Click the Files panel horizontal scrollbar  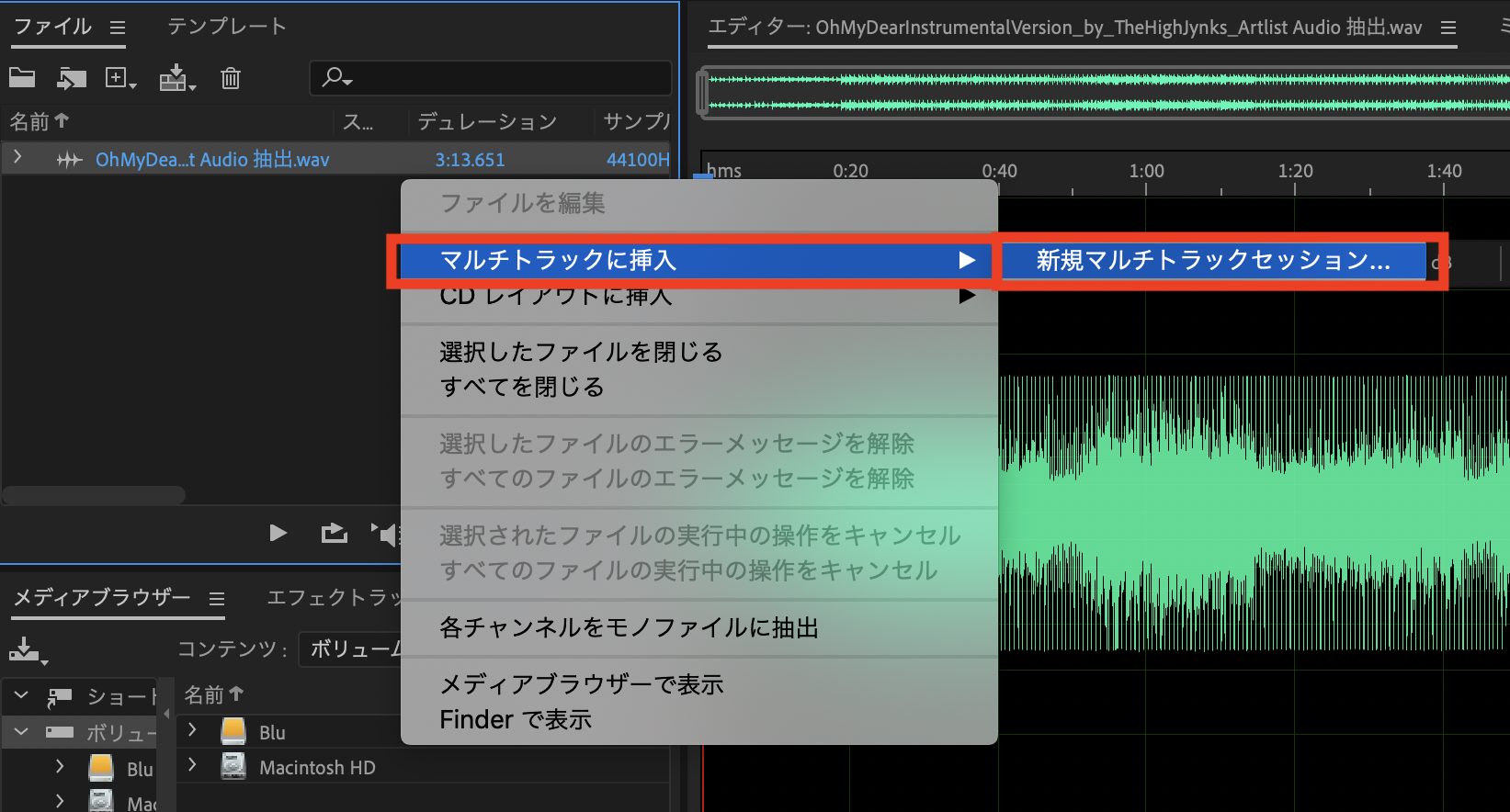click(94, 495)
